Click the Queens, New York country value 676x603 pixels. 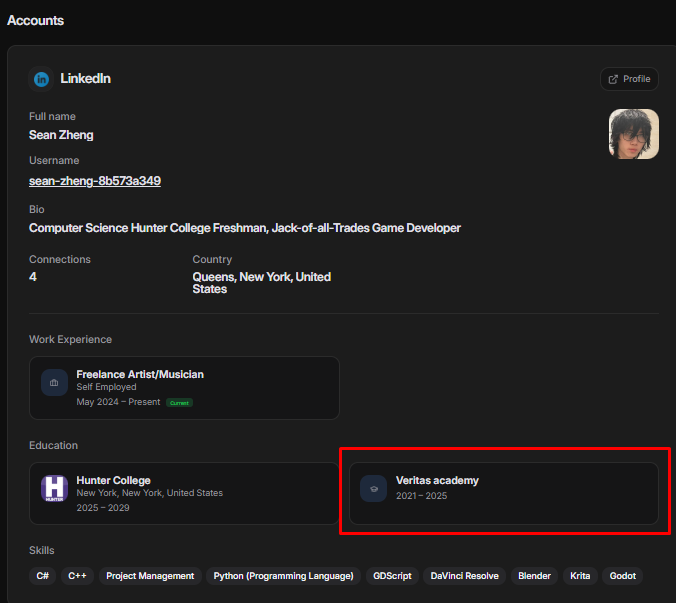pyautogui.click(x=262, y=283)
